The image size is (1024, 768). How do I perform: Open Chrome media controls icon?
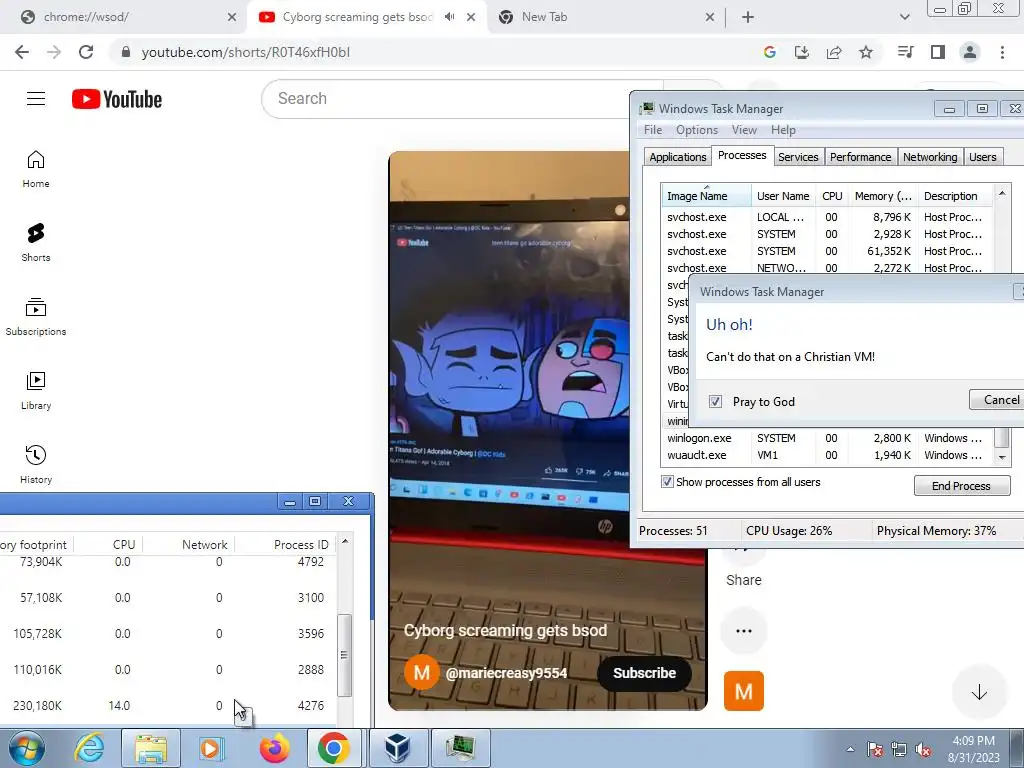906,52
